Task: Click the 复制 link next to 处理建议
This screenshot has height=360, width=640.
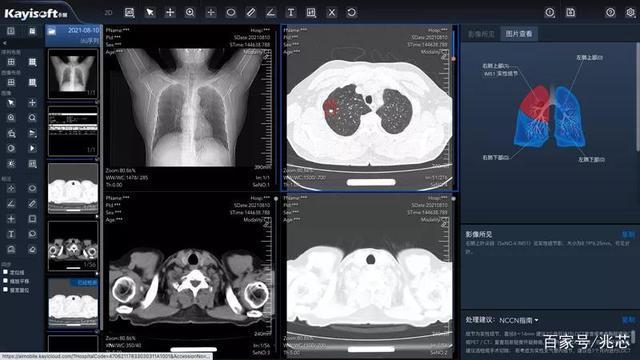Action: coord(628,320)
